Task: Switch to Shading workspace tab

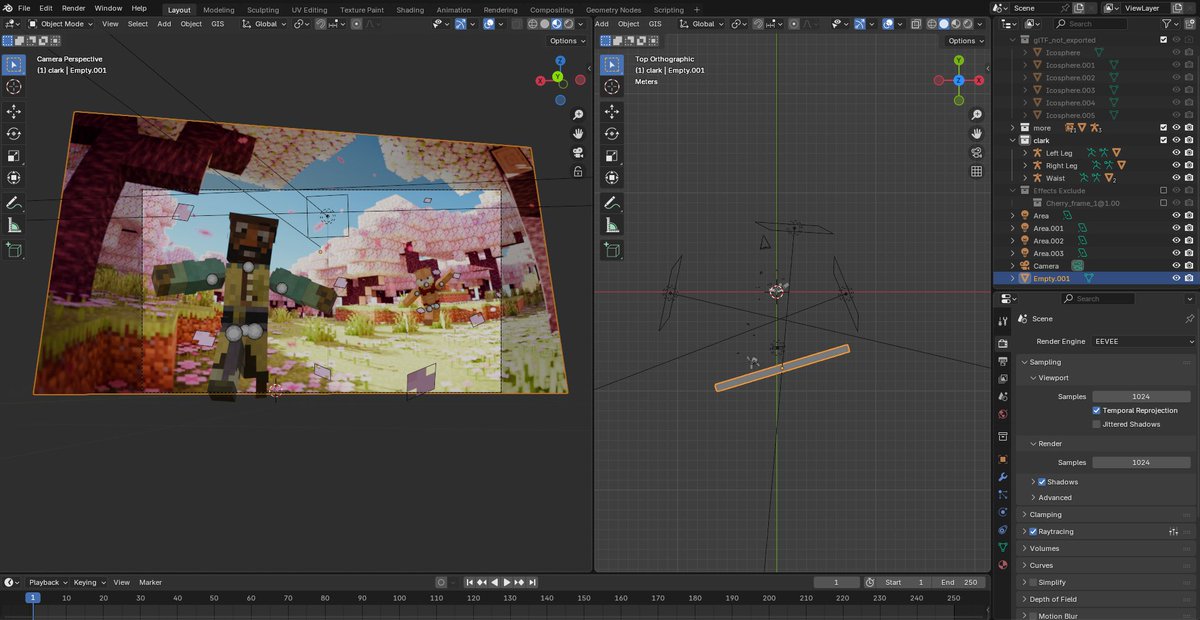Action: click(x=410, y=10)
